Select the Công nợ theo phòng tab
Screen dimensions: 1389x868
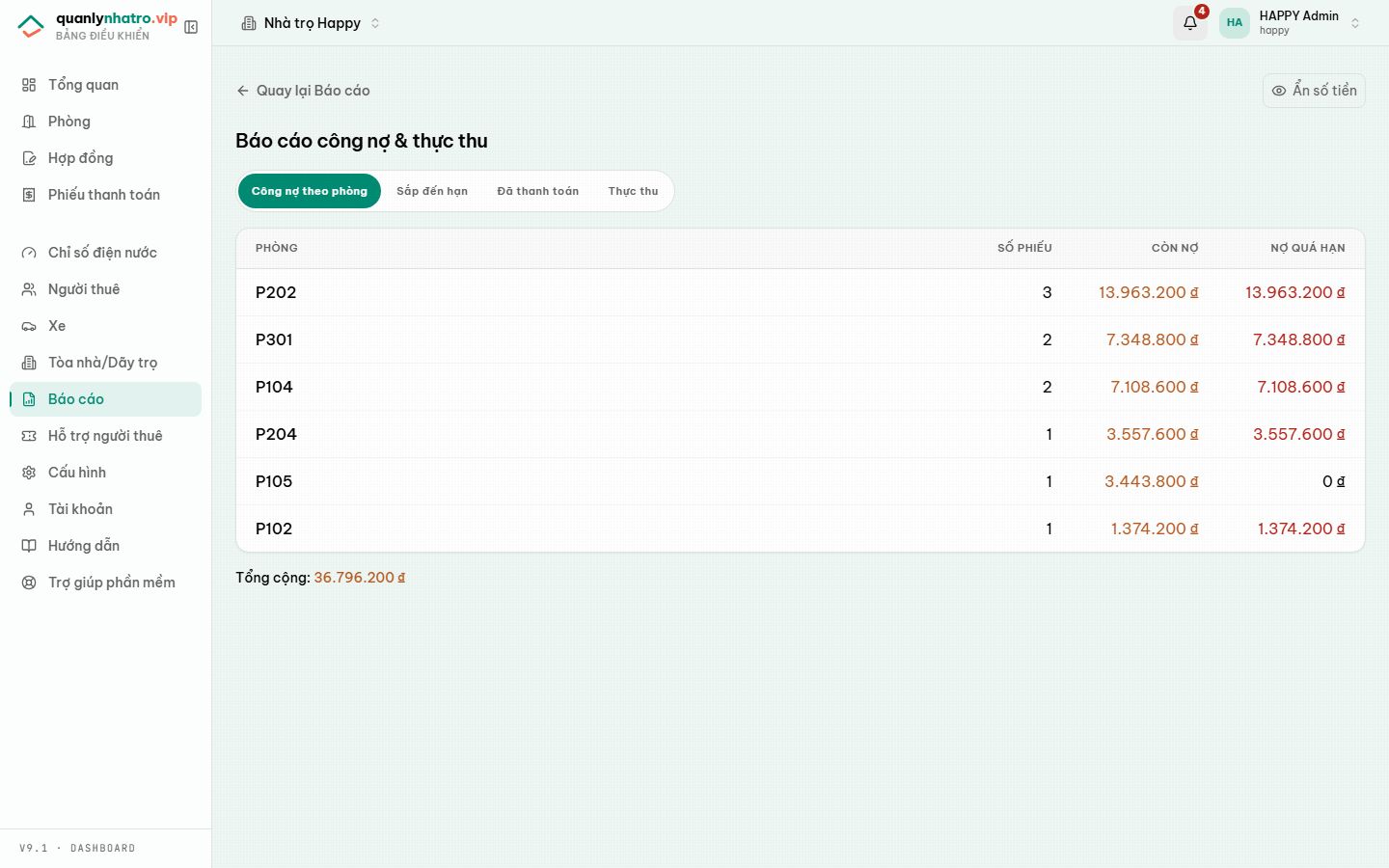click(310, 191)
